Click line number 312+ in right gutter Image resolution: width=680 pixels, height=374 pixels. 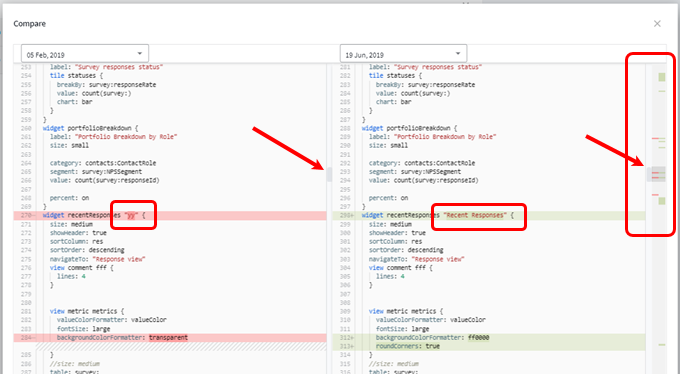[346, 338]
